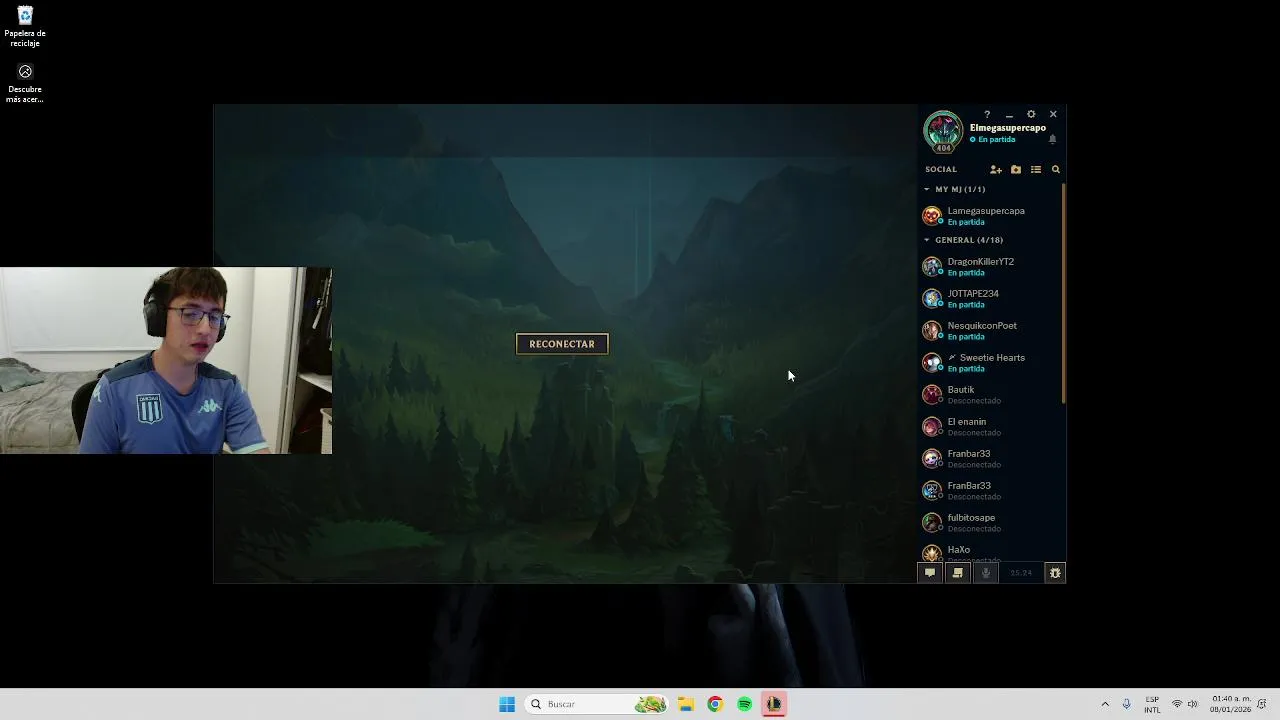Open File Explorer from the taskbar
This screenshot has width=1280, height=720.
coord(686,704)
